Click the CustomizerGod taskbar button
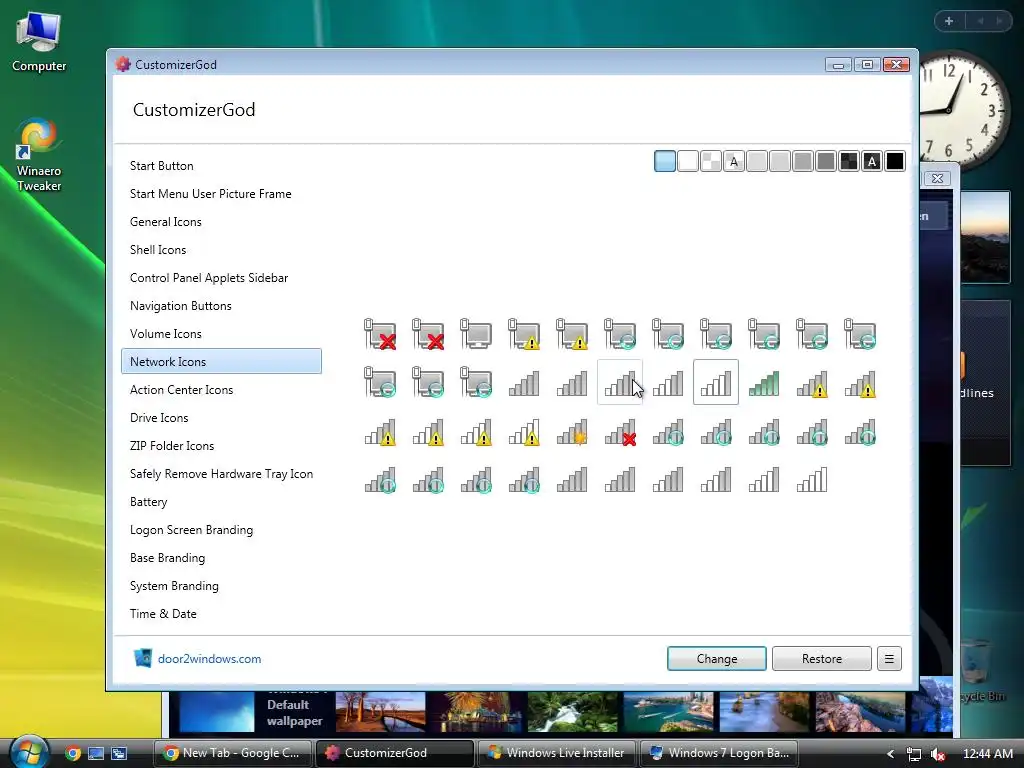 click(x=395, y=753)
